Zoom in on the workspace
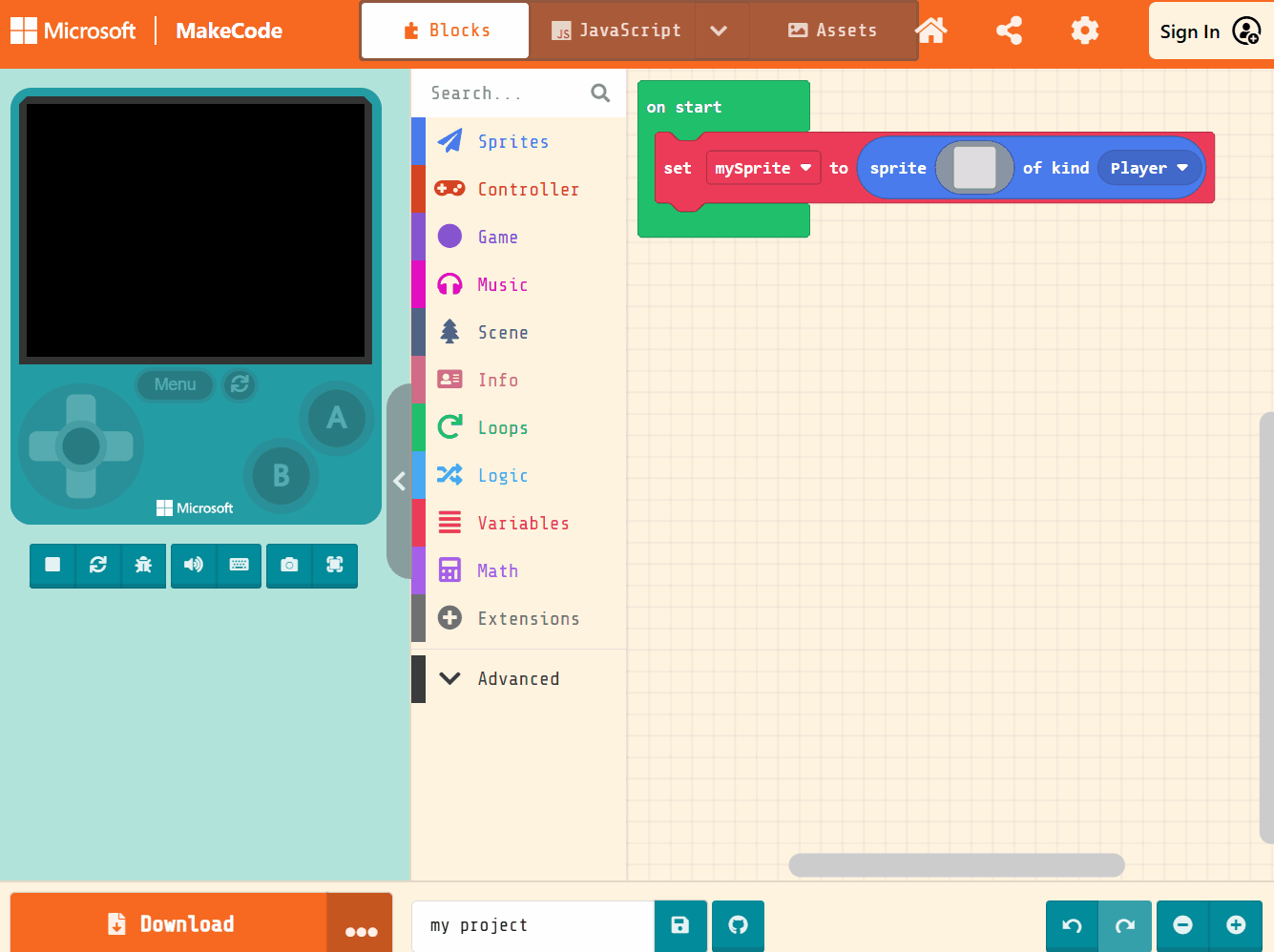The height and width of the screenshot is (952, 1274). [x=1236, y=925]
